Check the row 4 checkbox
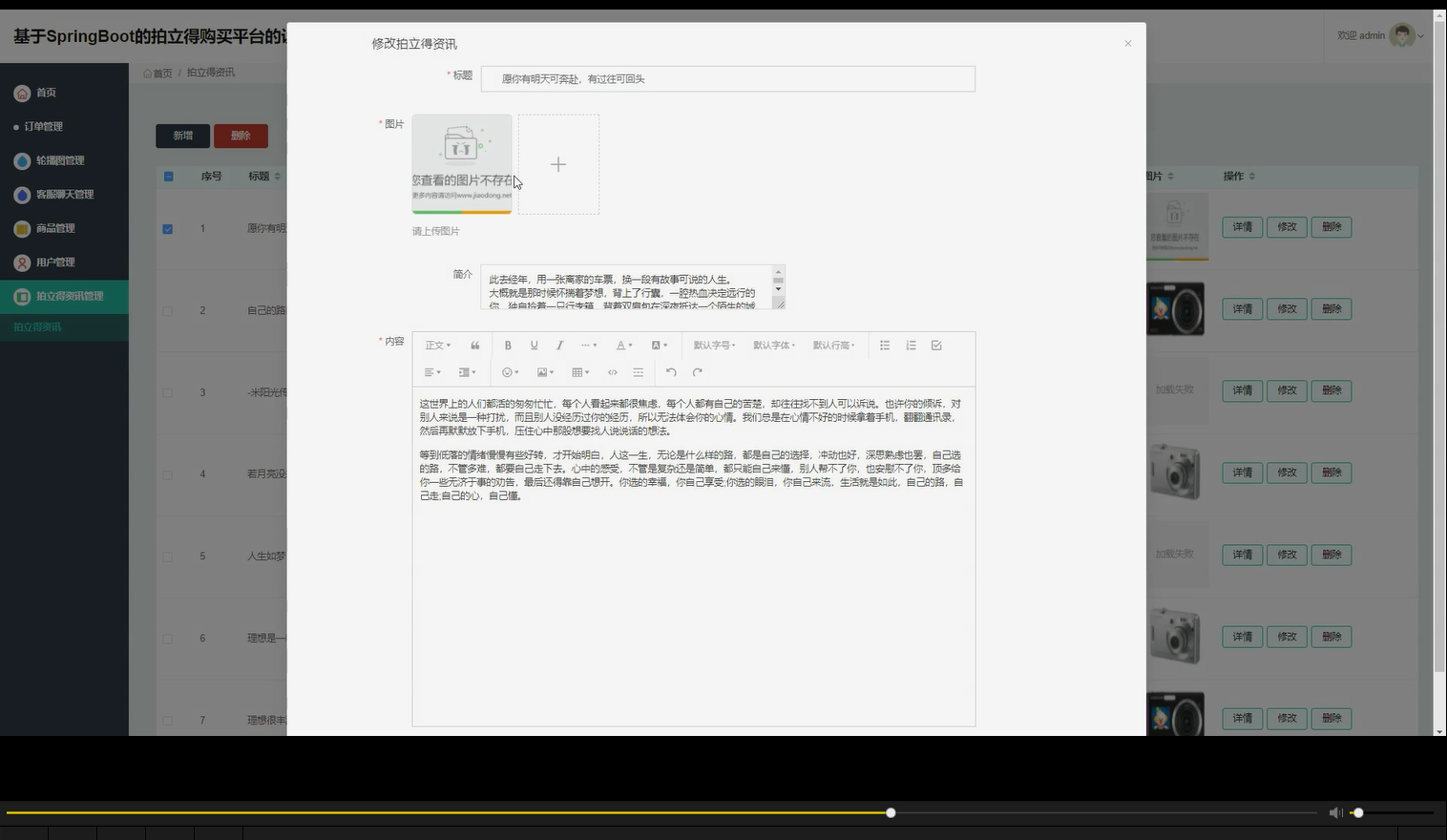 (168, 474)
